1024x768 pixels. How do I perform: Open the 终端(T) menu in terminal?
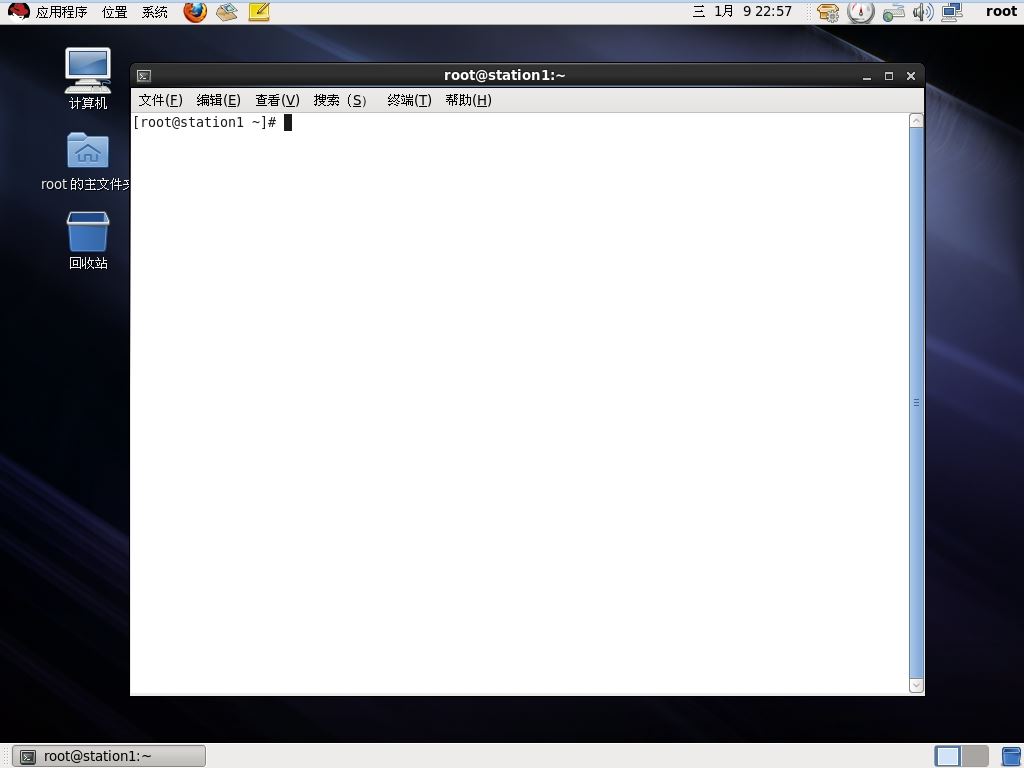[x=409, y=100]
